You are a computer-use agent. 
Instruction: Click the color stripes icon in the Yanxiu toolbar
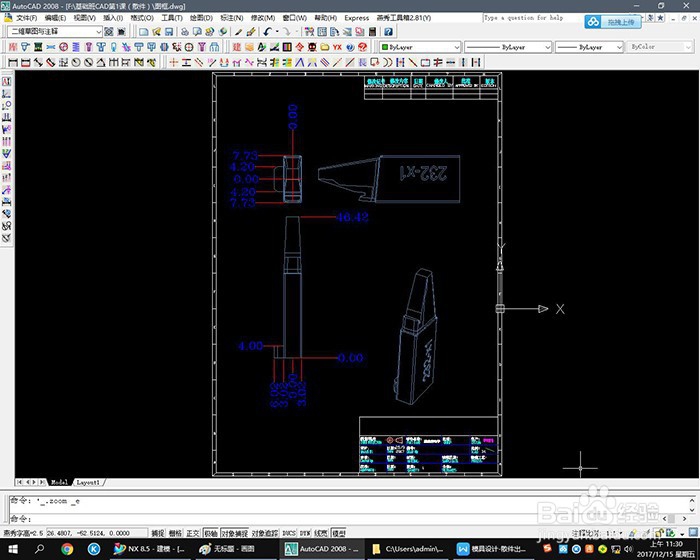287,47
